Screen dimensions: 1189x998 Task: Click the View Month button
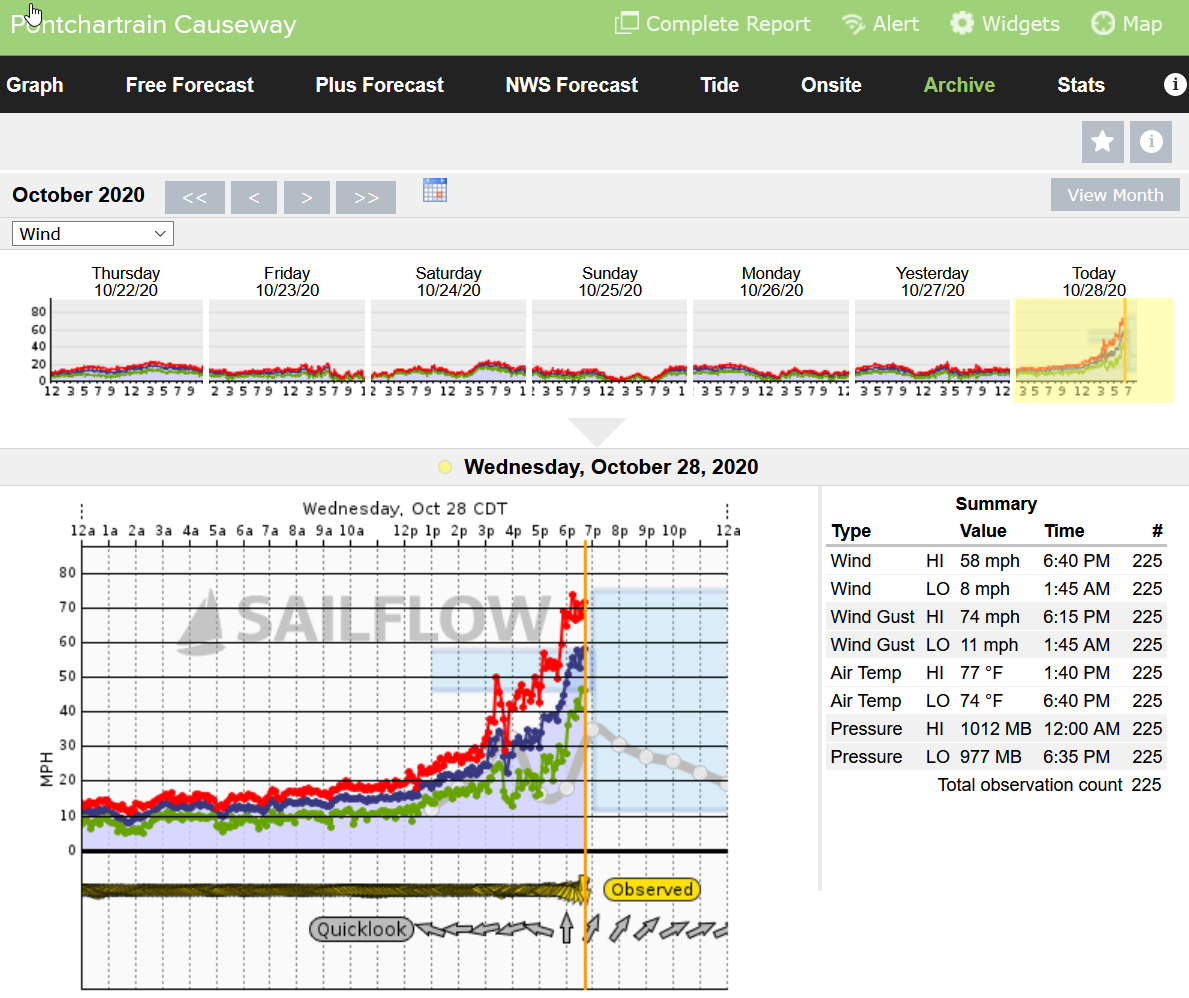[1115, 195]
